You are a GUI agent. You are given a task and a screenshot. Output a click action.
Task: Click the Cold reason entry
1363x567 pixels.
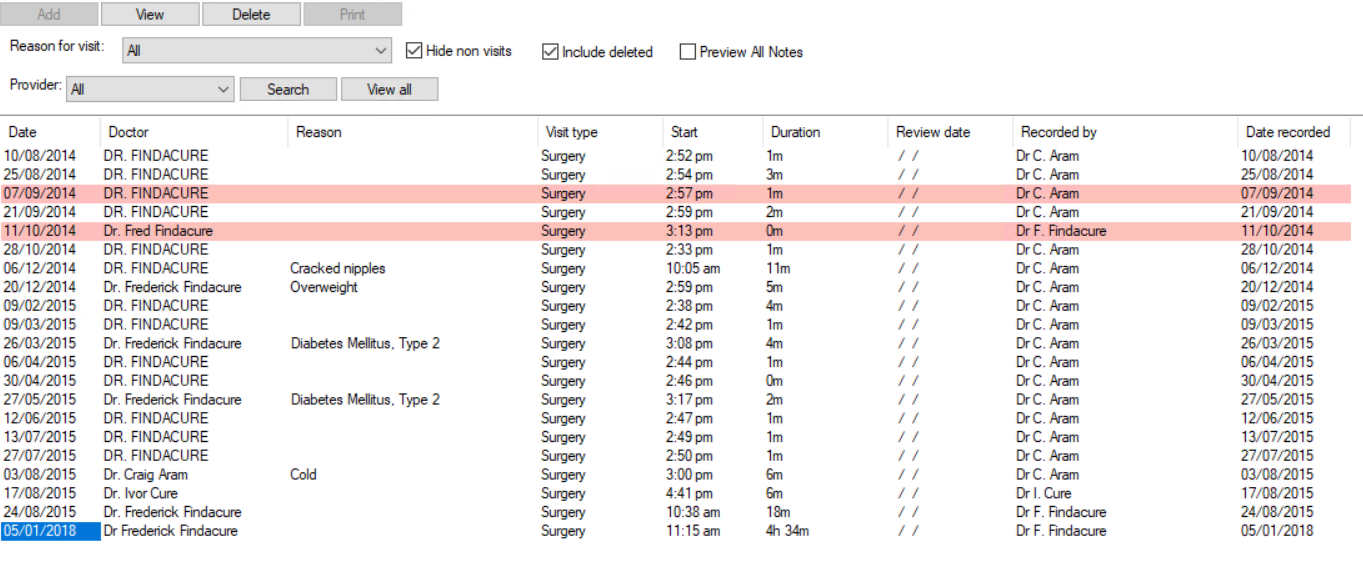pos(303,474)
